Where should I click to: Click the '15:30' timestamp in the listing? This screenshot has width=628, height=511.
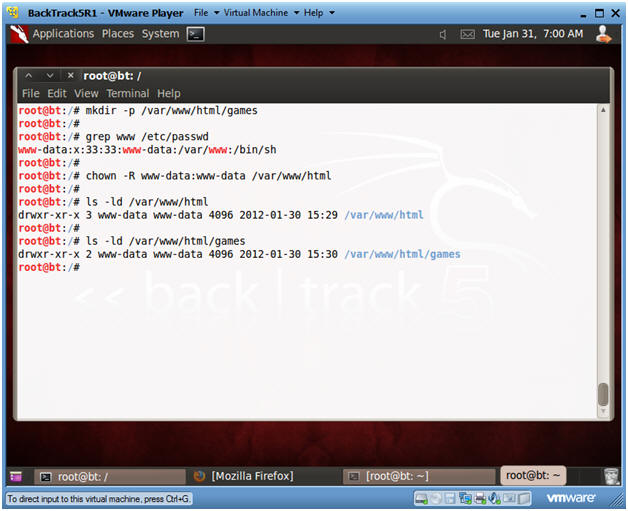pos(322,254)
